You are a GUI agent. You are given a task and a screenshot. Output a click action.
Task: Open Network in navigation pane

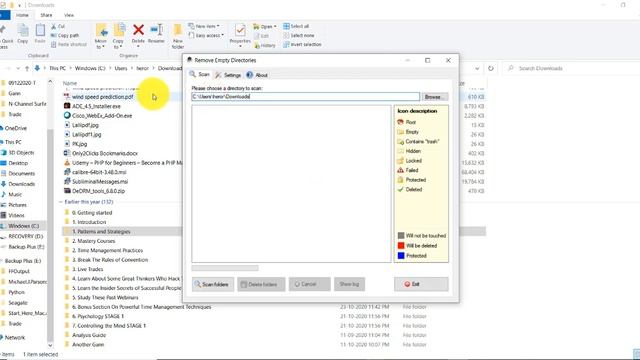click(x=15, y=338)
